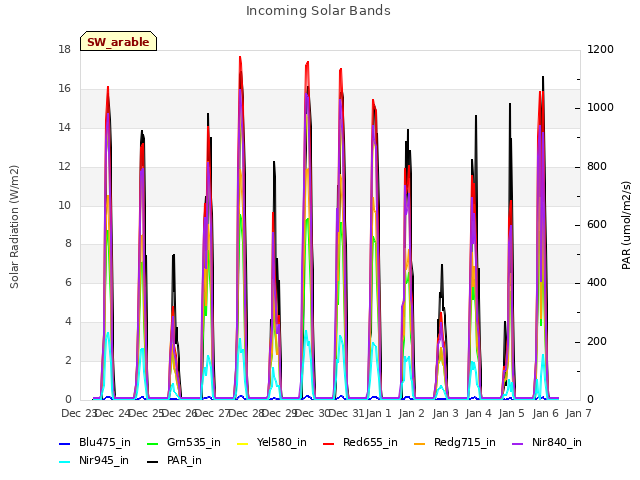Click the SW_arable site label box
Screen dimensions: 640x480
[x=118, y=41]
